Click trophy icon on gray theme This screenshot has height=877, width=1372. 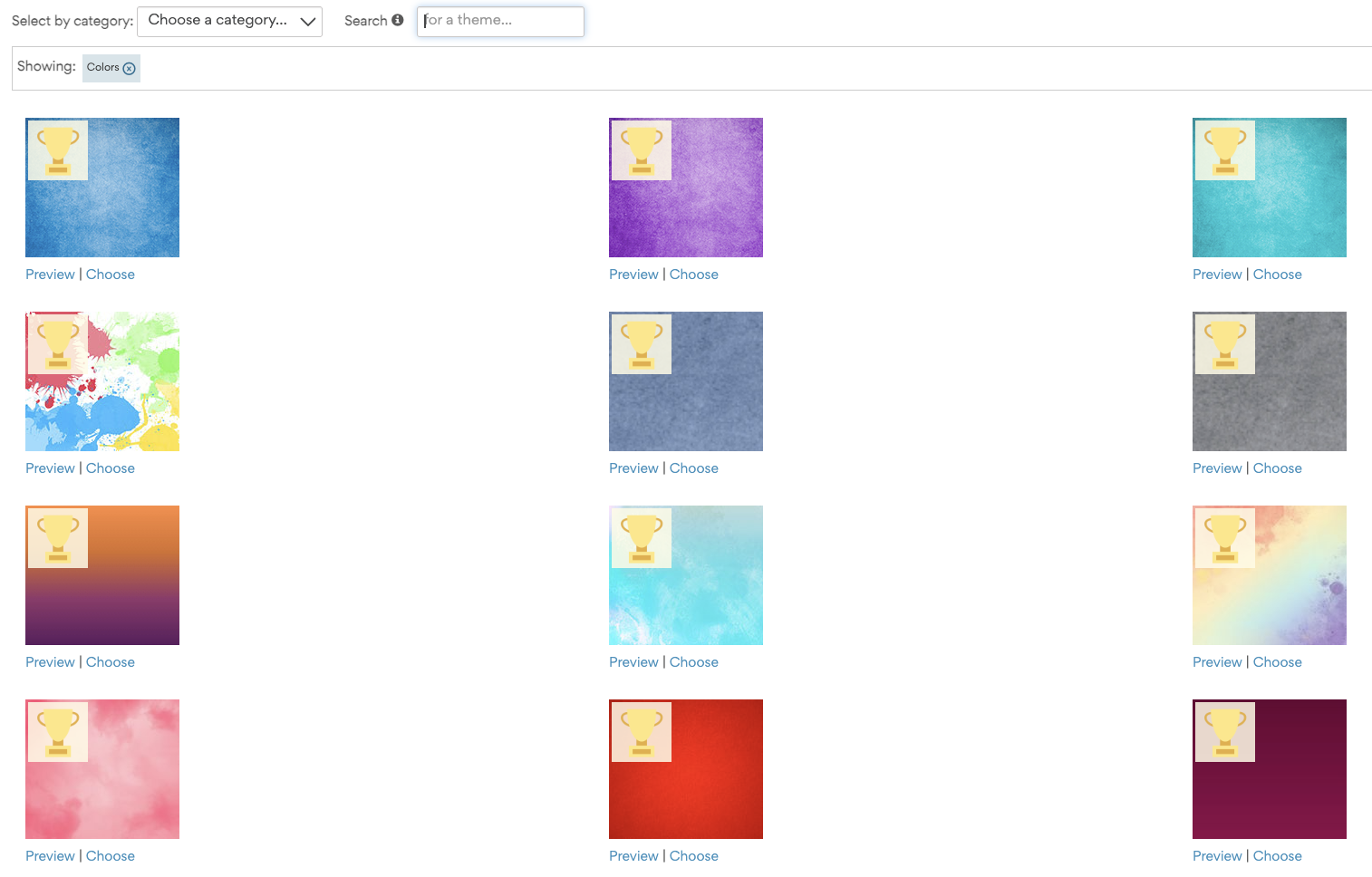(x=1224, y=344)
